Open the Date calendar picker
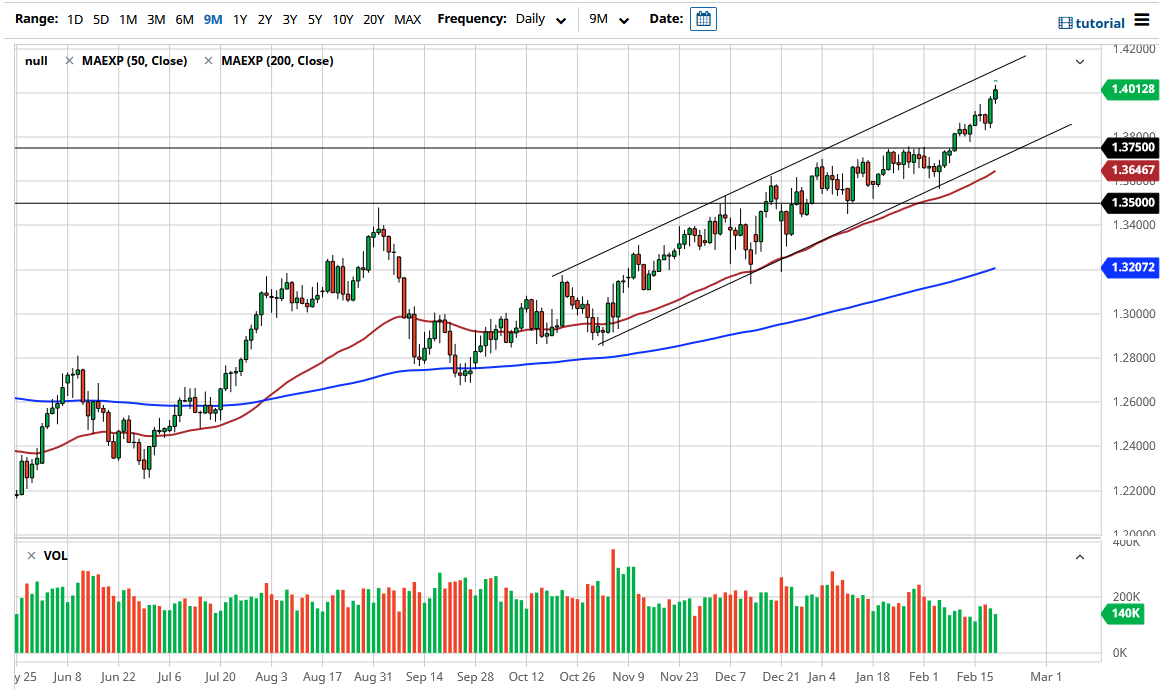Screen dimensions: 1163x693 (x=703, y=18)
